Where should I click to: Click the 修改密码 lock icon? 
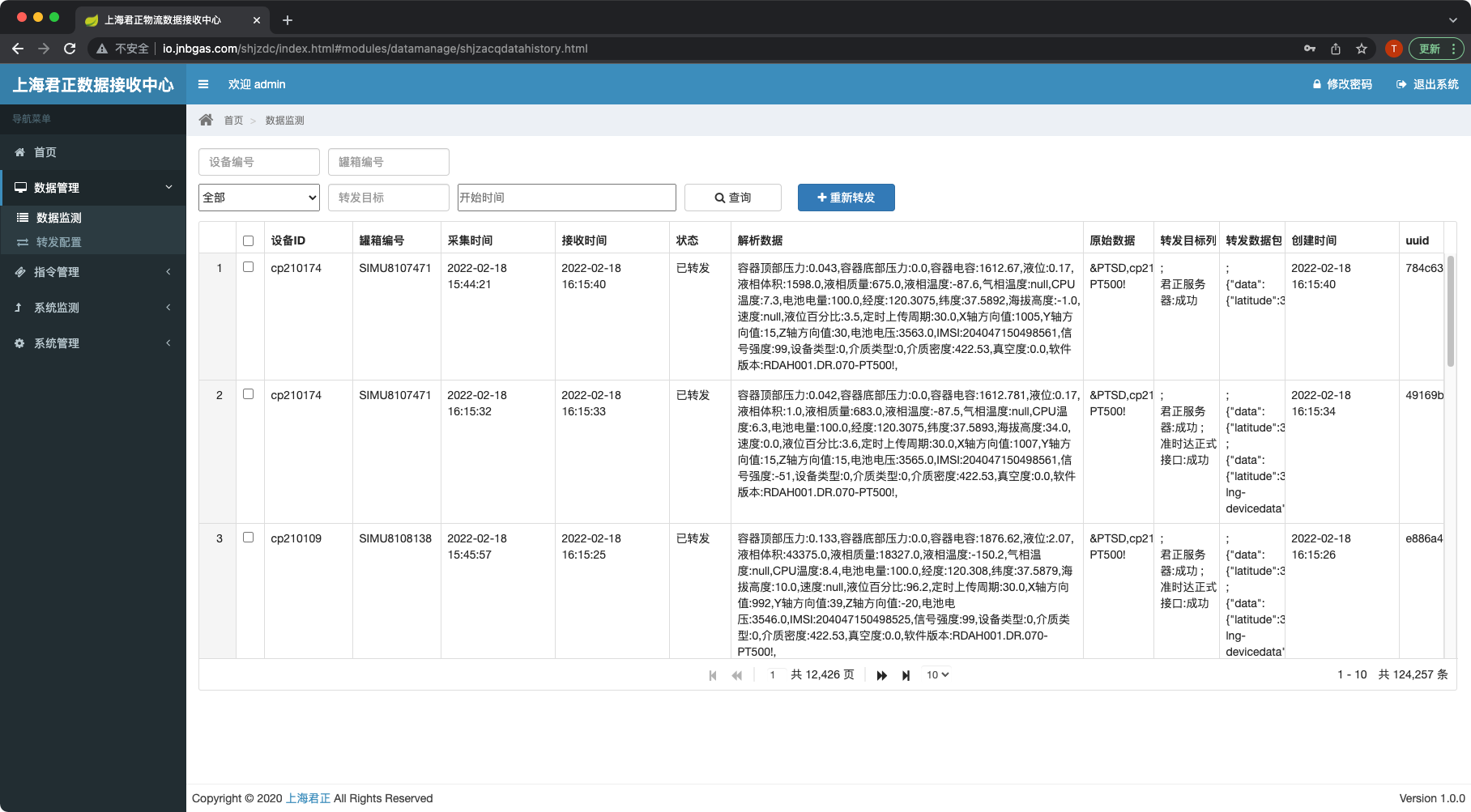(x=1317, y=84)
